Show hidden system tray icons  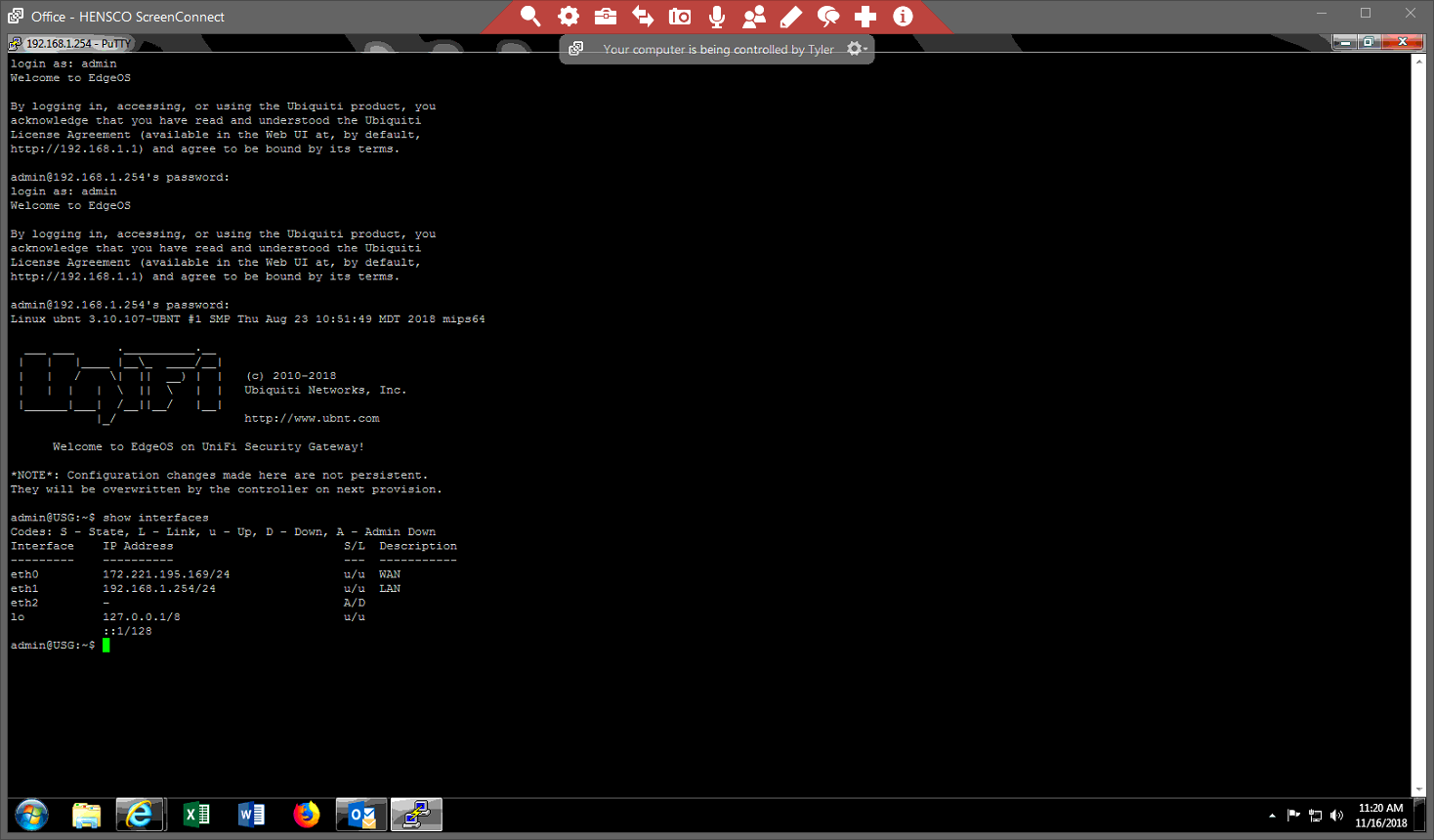1272,816
